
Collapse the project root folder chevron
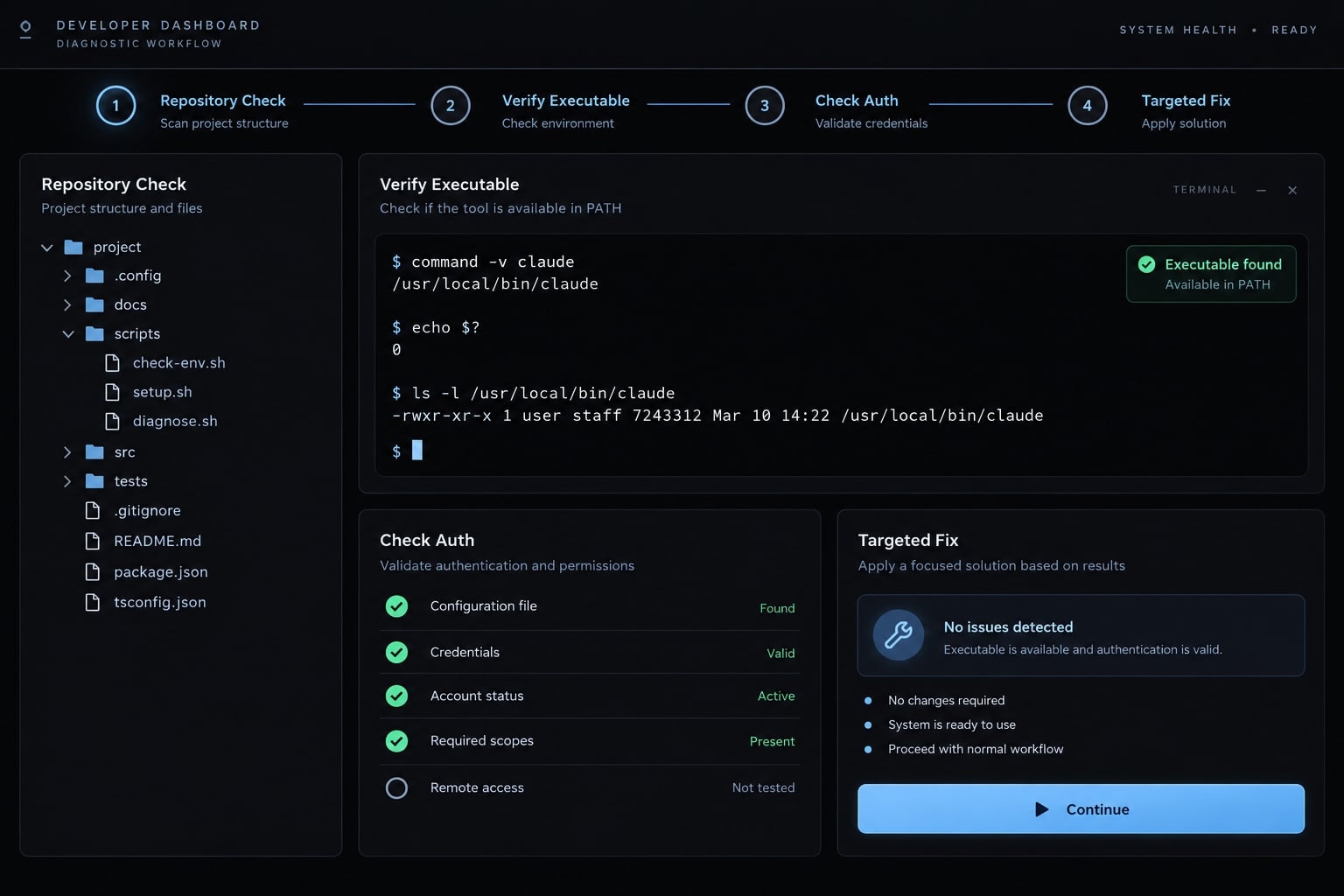click(x=47, y=248)
